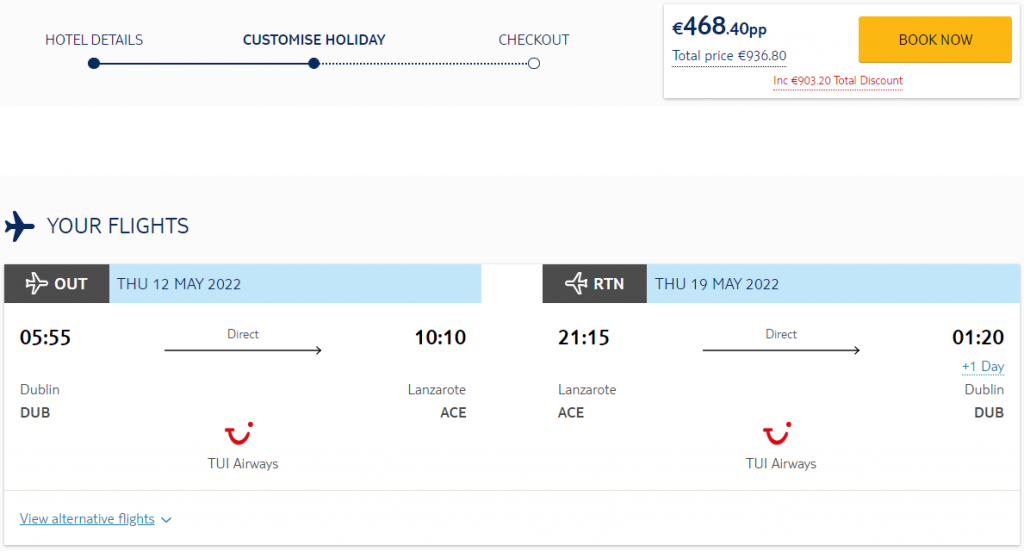Screen dimensions: 1024x551
Task: Go to the Checkout step
Action: [534, 40]
